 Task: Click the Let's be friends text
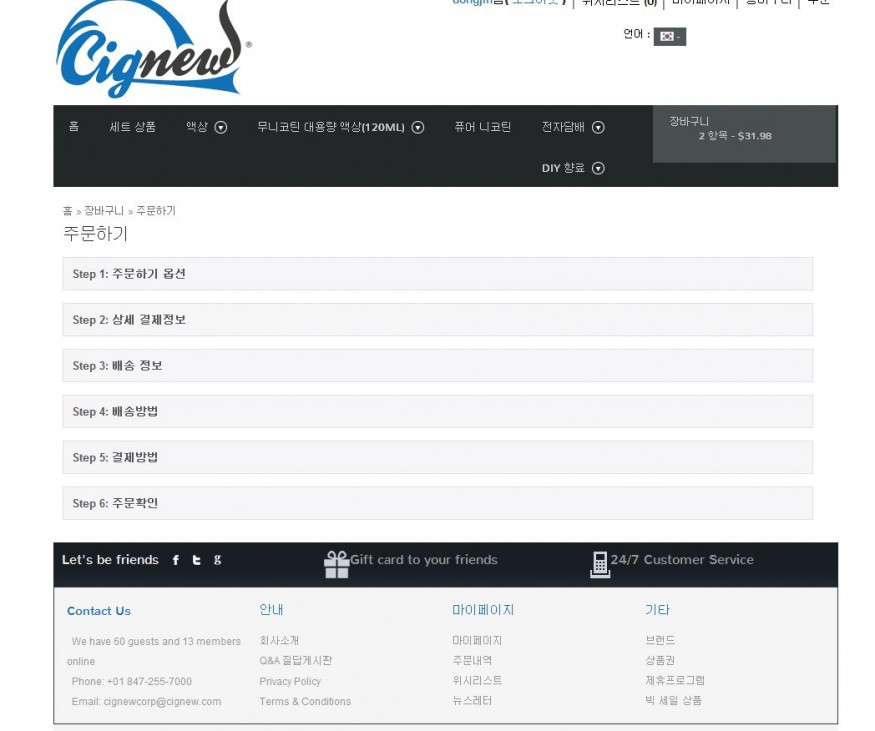pyautogui.click(x=110, y=560)
